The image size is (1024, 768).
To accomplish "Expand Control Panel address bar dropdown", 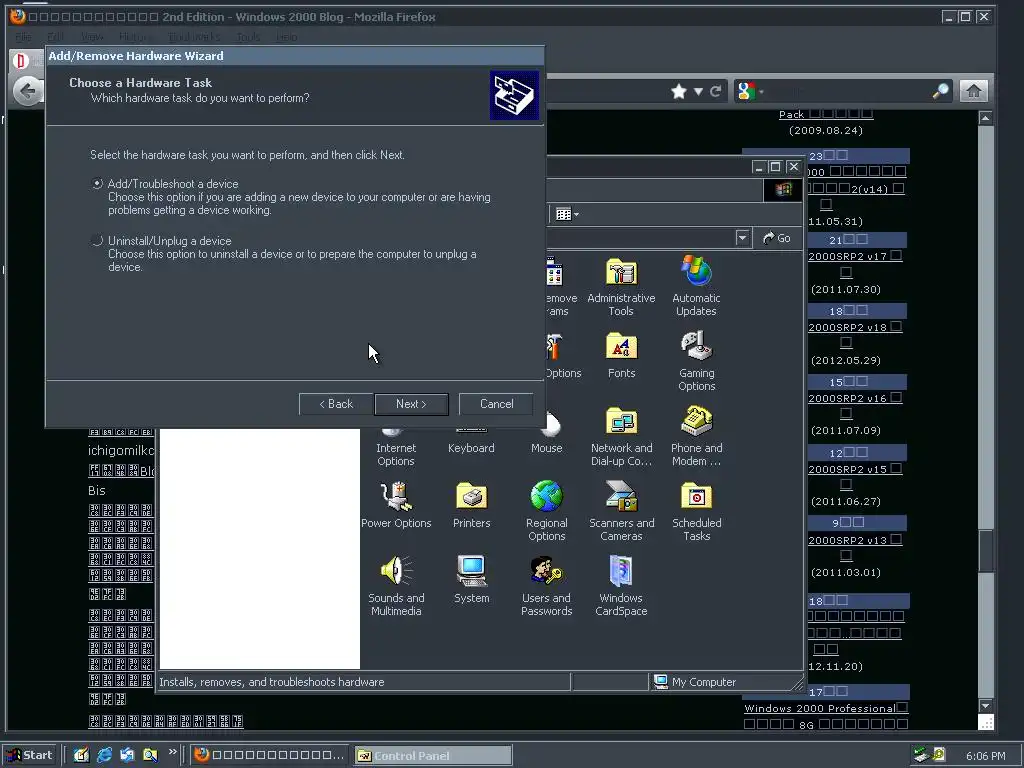I will [742, 238].
